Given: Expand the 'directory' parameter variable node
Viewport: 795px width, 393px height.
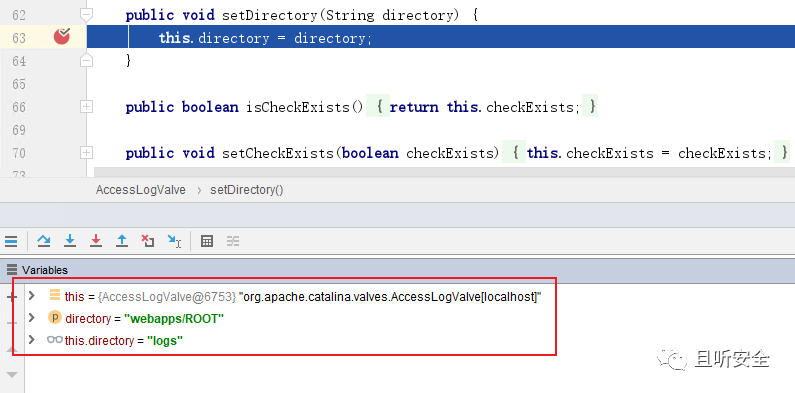Looking at the screenshot, I should 31,317.
